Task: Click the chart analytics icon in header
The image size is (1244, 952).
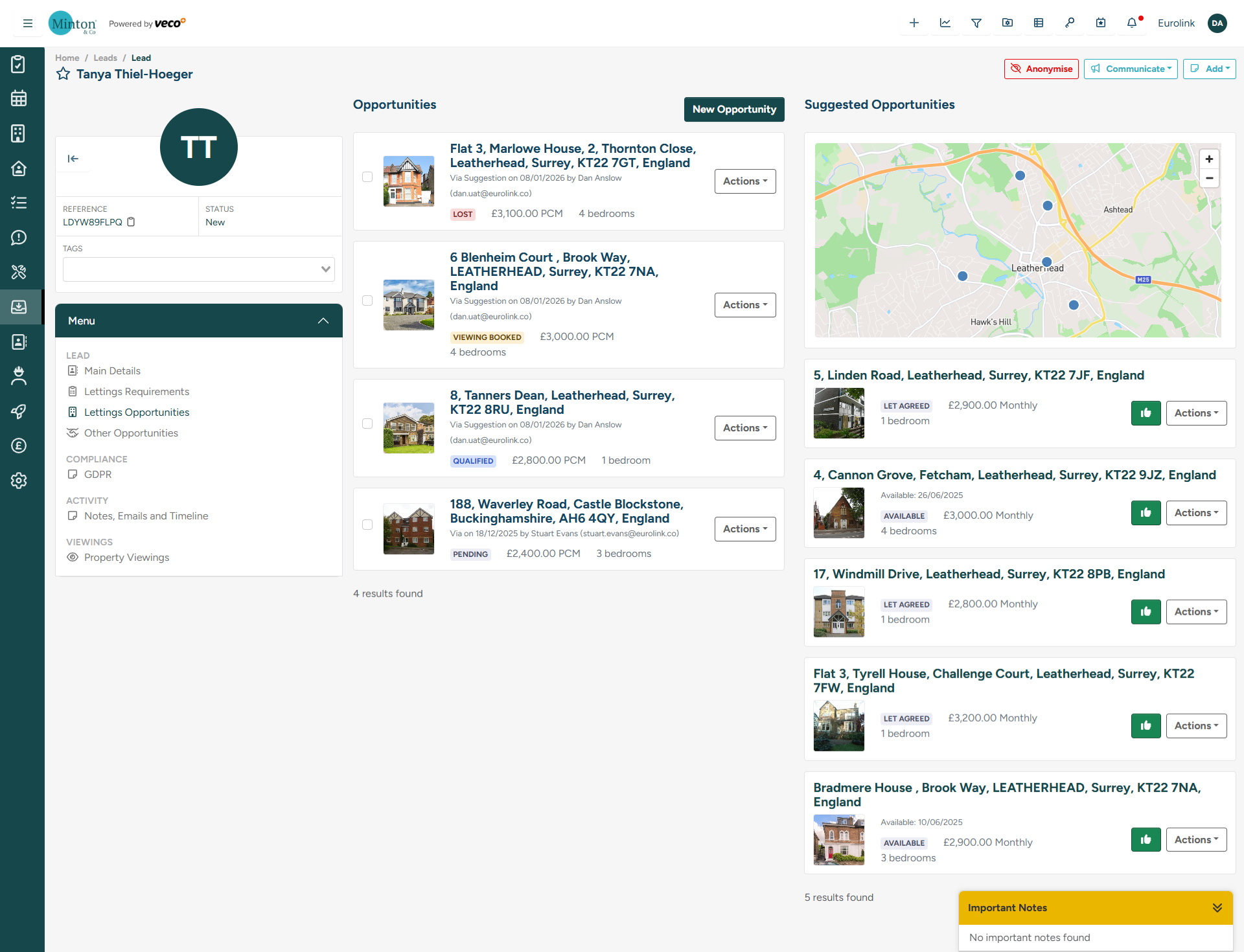Action: tap(945, 23)
